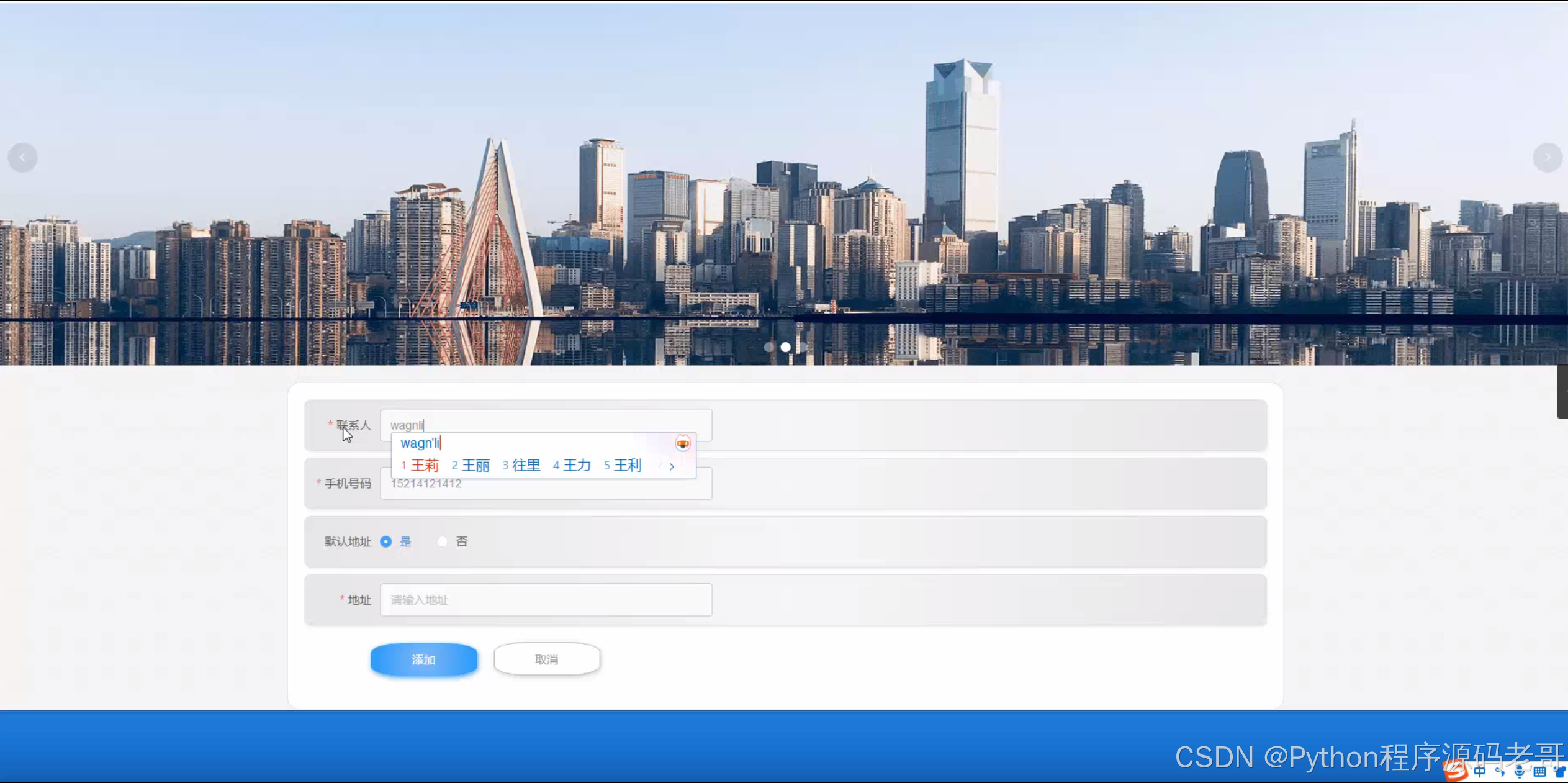
Task: Click the 取消 button
Action: 546,659
